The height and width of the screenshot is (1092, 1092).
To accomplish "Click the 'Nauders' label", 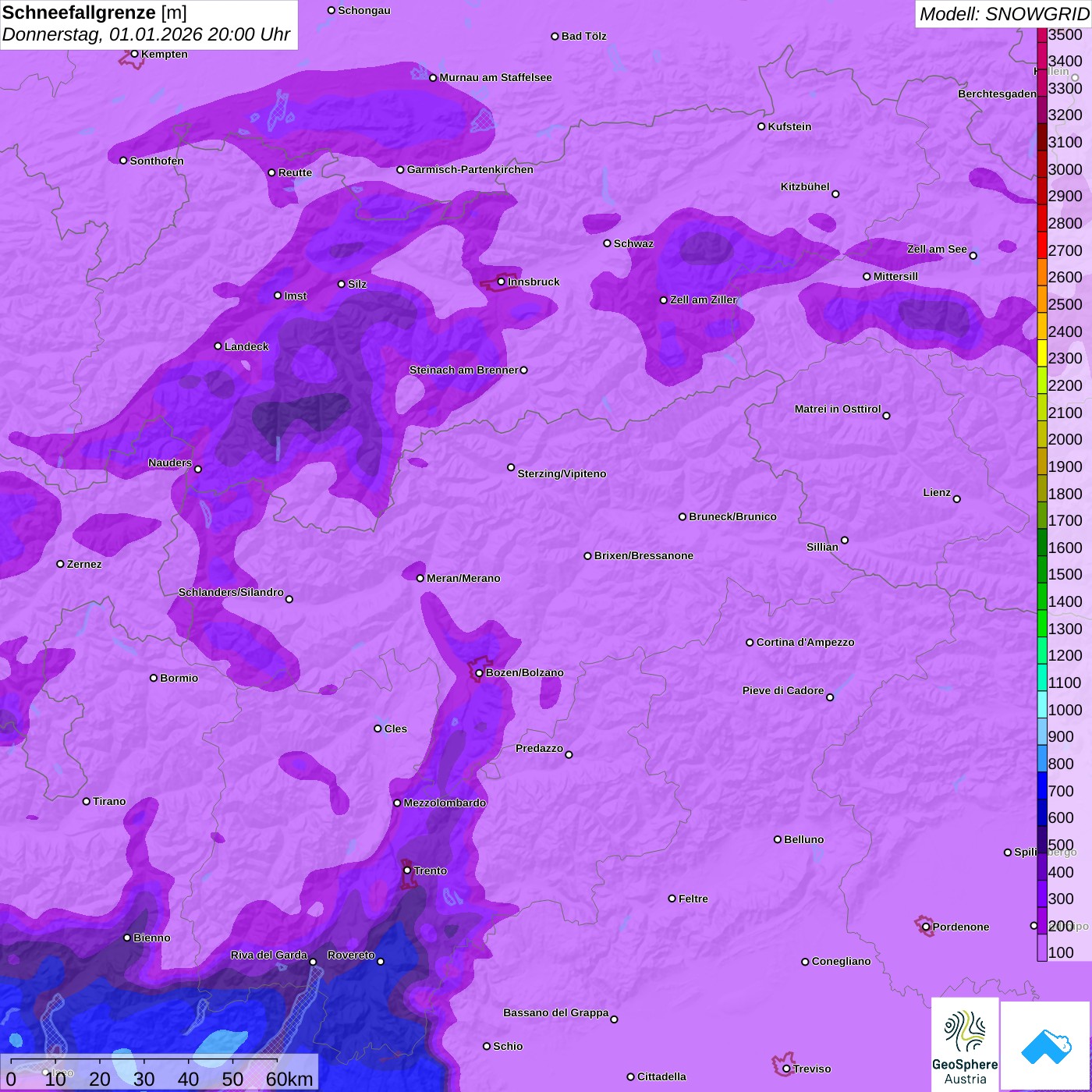I will coord(170,463).
